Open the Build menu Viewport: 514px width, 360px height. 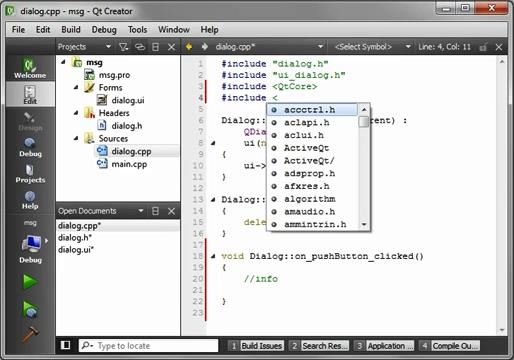click(x=71, y=30)
